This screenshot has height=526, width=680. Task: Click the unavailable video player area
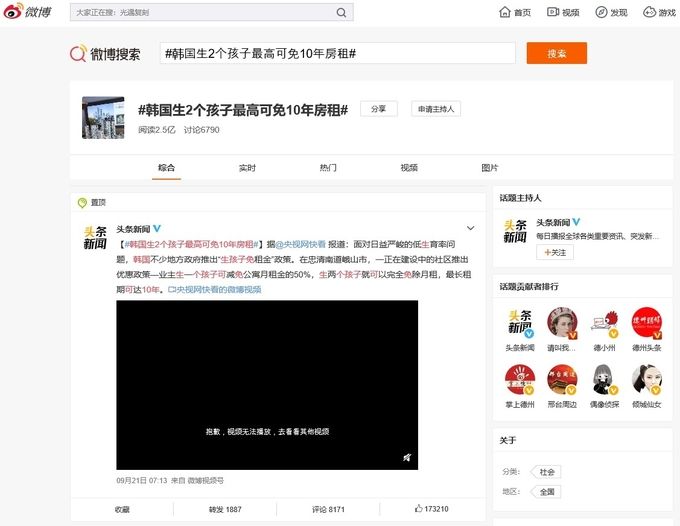(x=267, y=385)
